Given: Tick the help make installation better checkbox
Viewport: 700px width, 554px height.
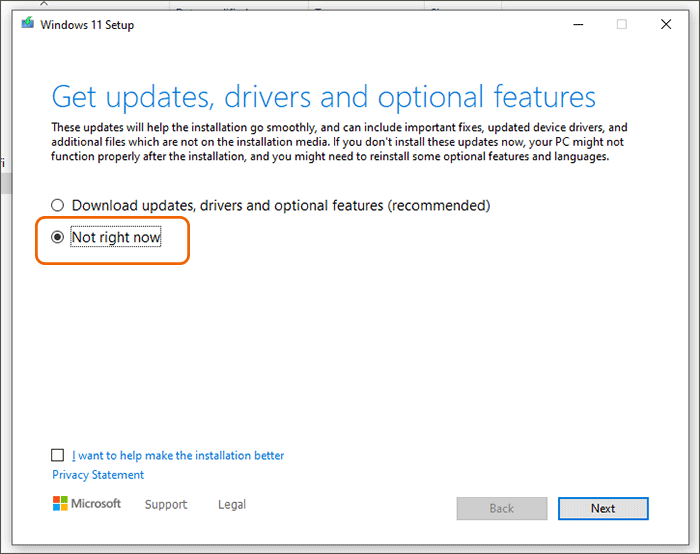Looking at the screenshot, I should tap(58, 455).
